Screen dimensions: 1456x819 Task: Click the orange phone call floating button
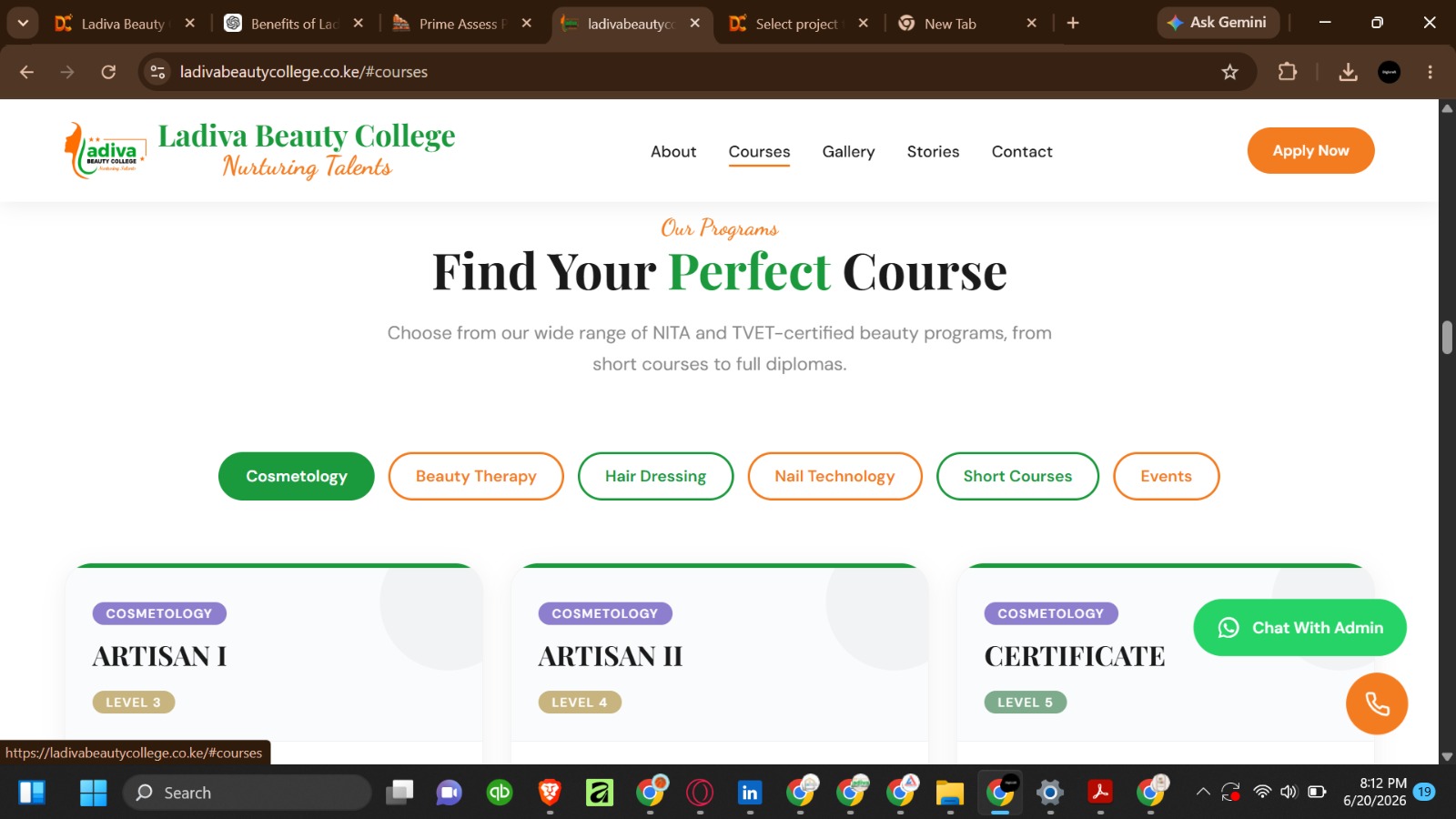coord(1377,703)
